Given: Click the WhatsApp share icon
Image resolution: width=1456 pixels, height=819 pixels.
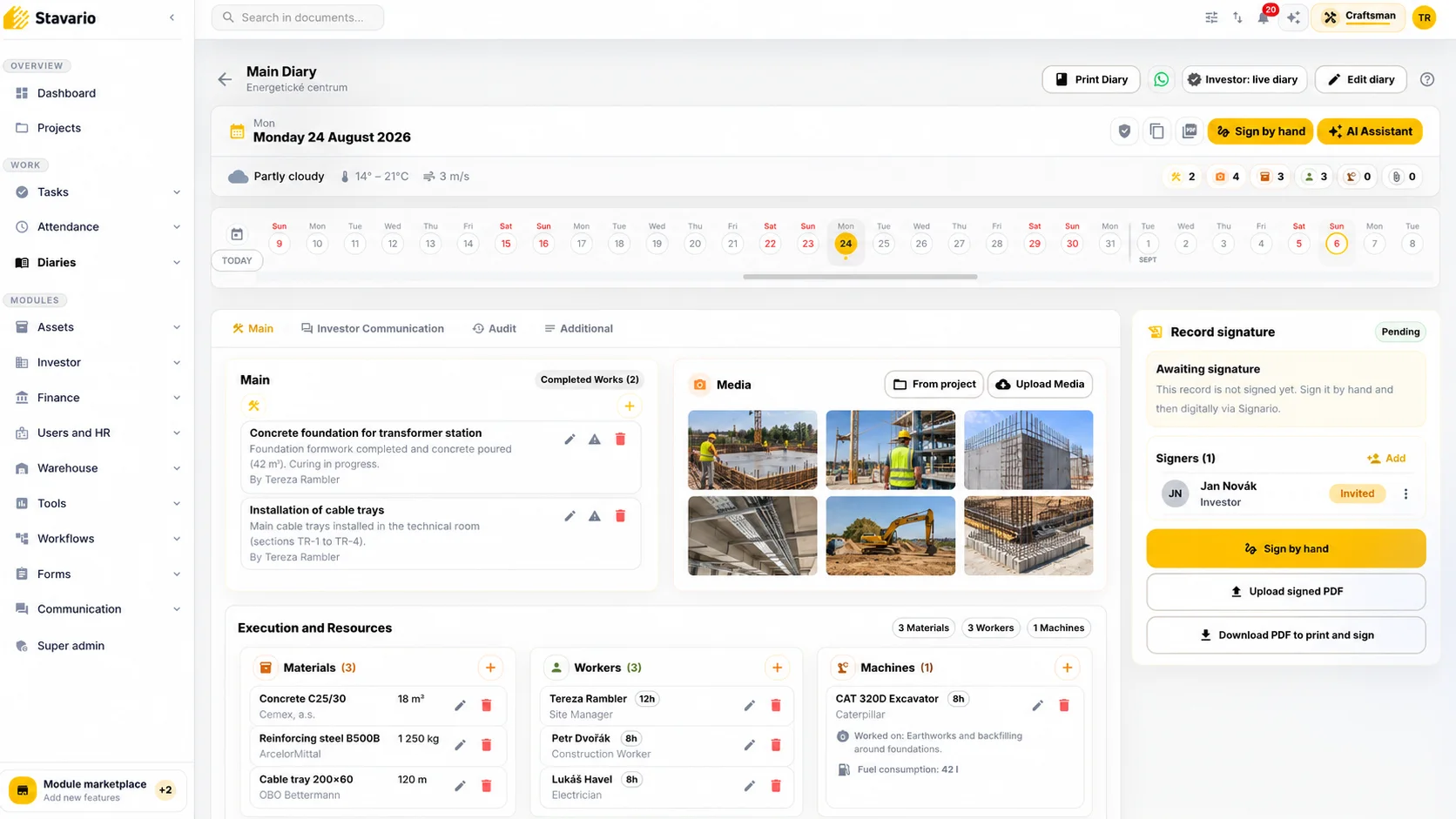Looking at the screenshot, I should (1161, 79).
